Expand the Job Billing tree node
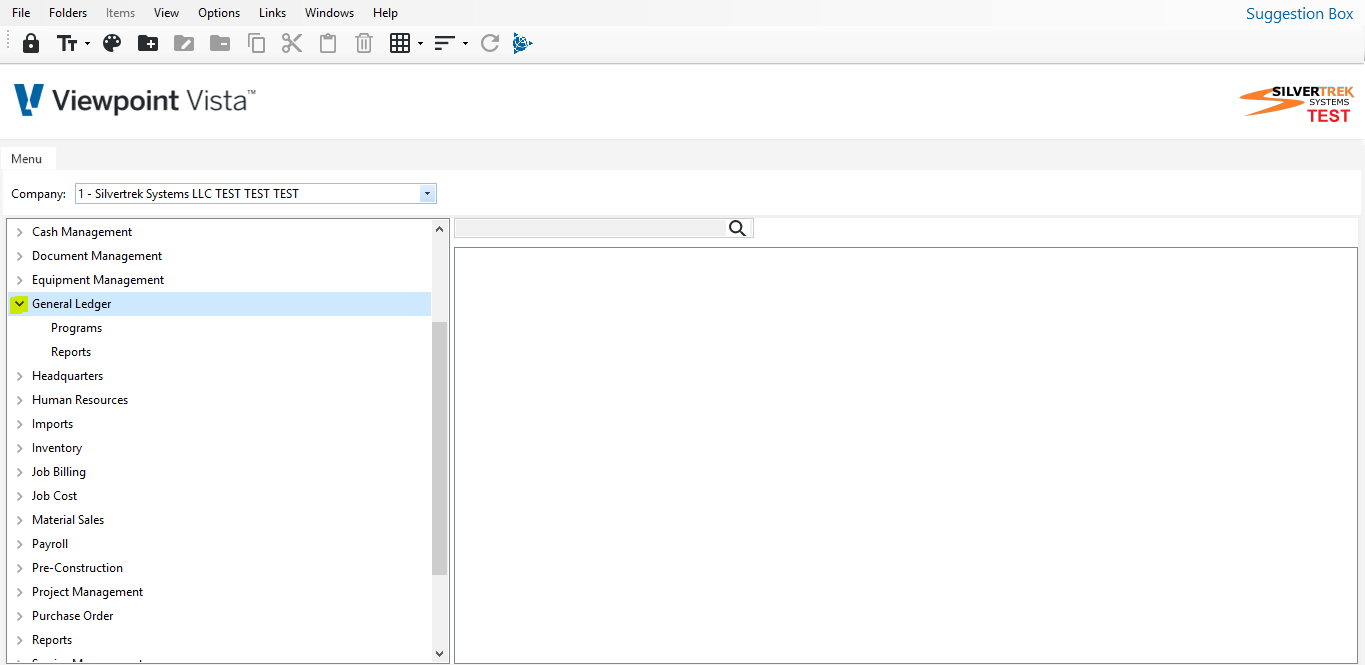This screenshot has height=665, width=1365. point(19,472)
